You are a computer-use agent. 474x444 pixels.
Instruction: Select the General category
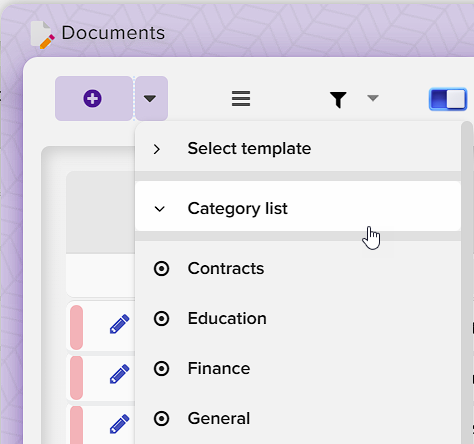coord(298,418)
